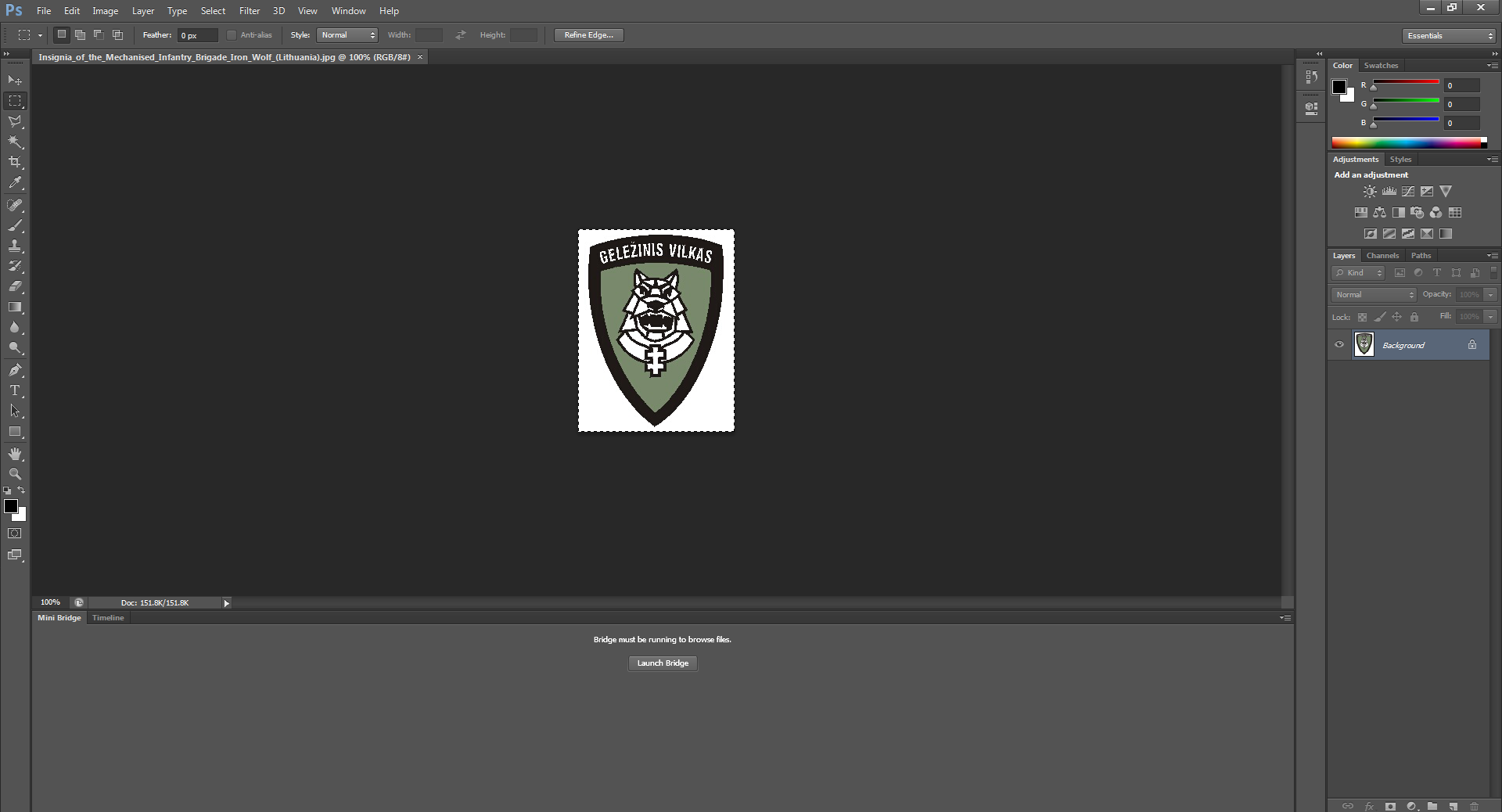The width and height of the screenshot is (1502, 812).
Task: Add a Levels adjustment
Action: tap(1389, 192)
